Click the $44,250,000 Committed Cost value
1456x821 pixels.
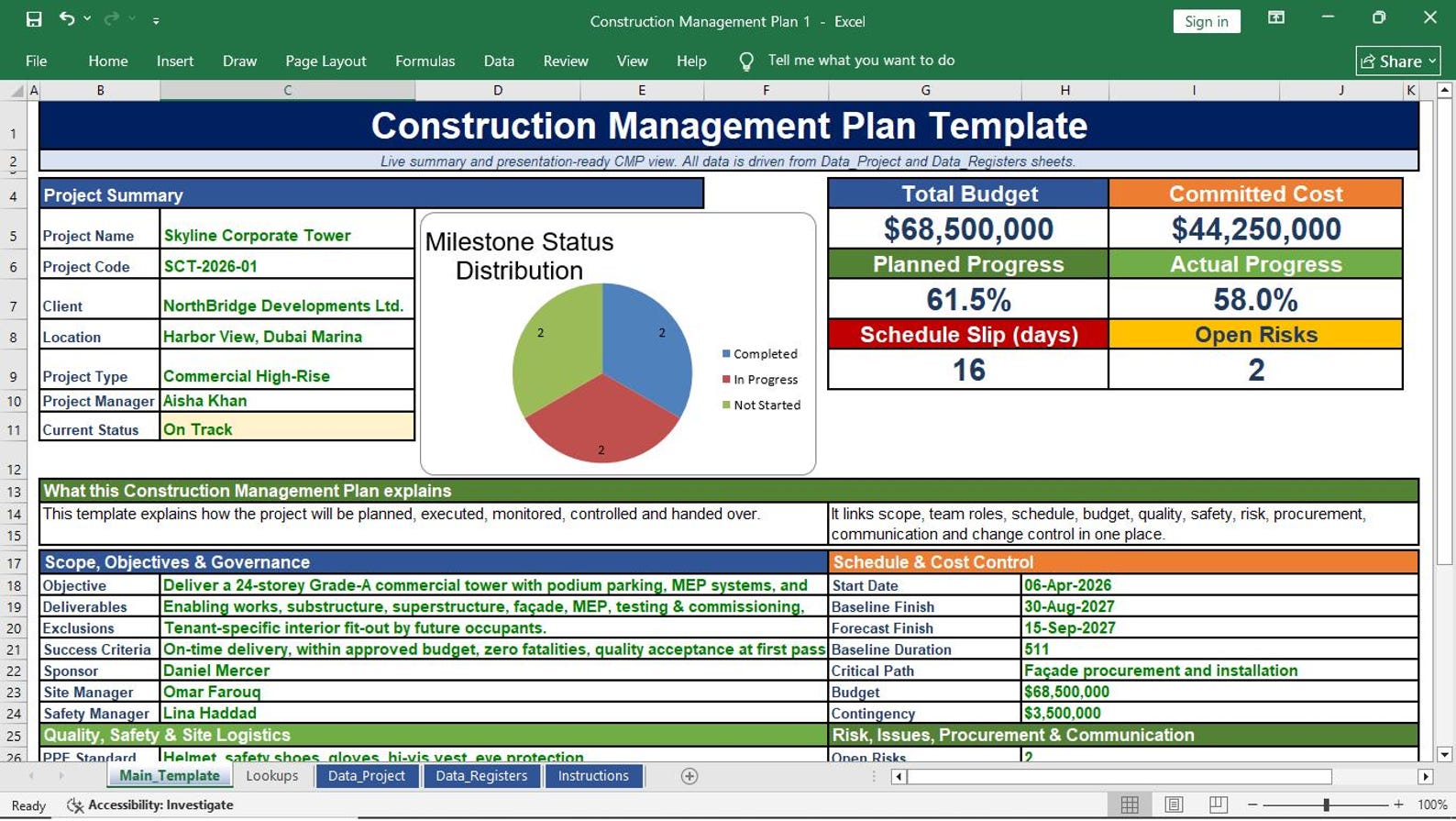(x=1255, y=228)
